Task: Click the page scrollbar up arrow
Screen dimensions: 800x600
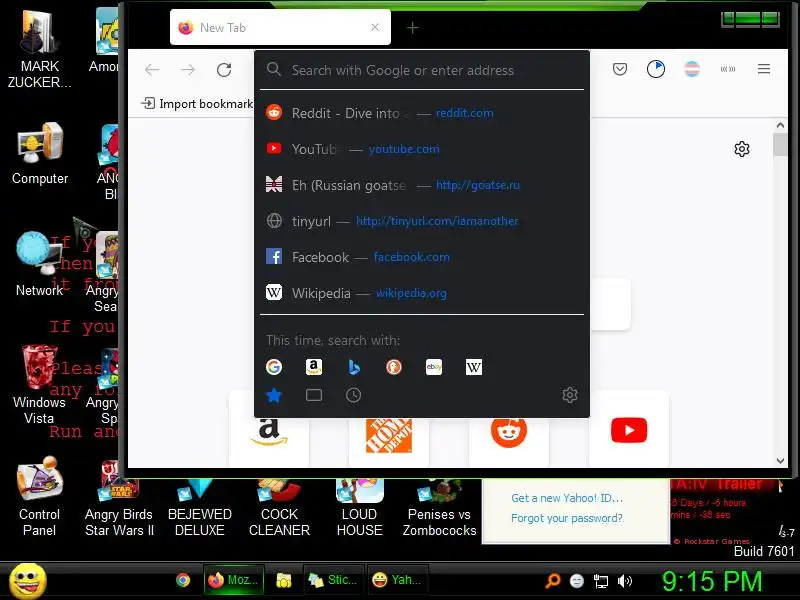Action: pos(780,125)
